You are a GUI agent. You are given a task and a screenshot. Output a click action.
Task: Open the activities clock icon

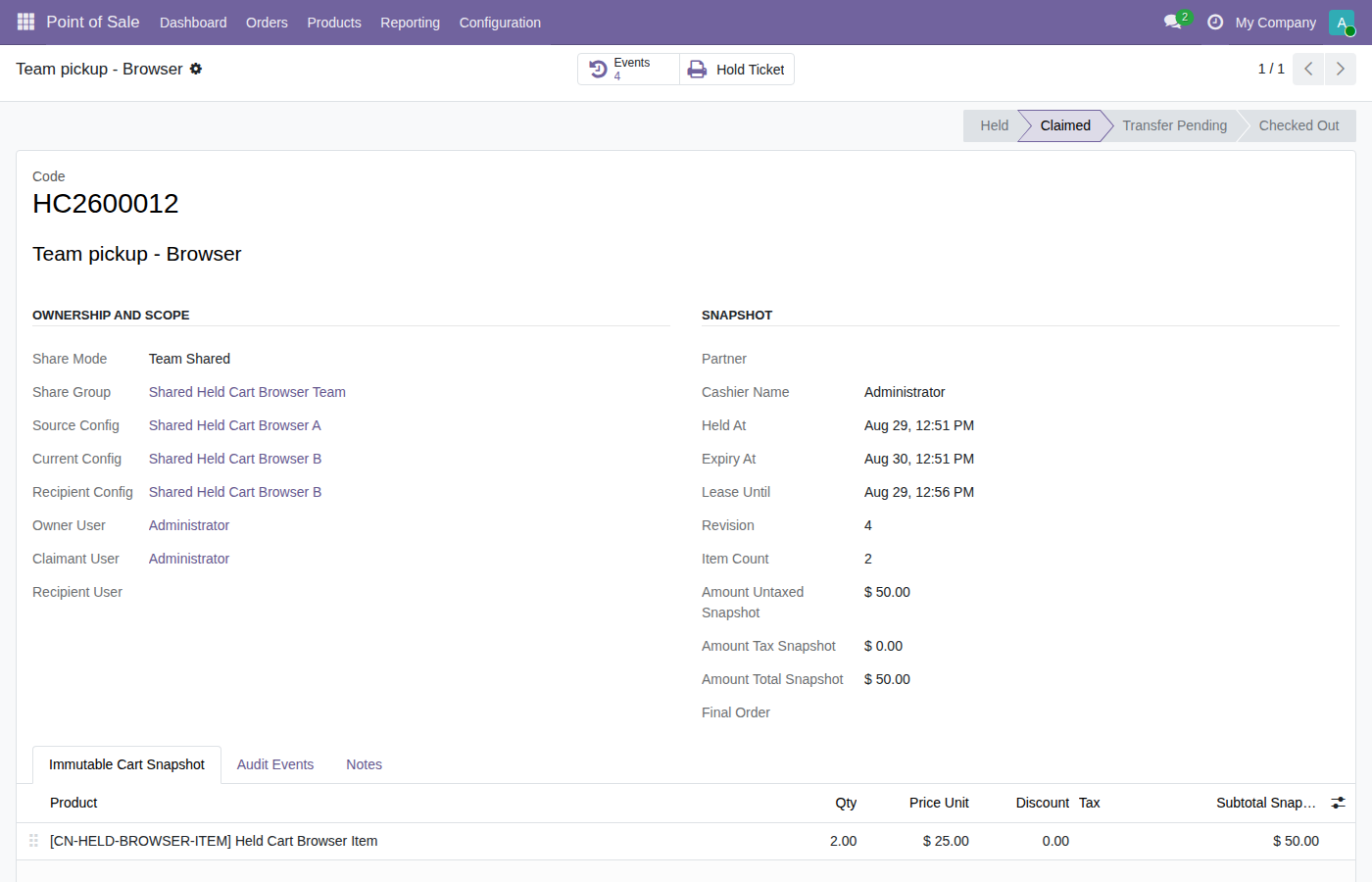1215,22
